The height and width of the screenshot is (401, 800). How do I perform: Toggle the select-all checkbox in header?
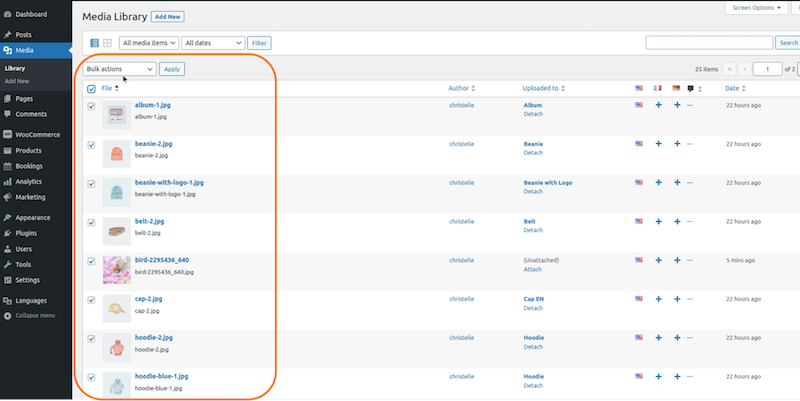point(91,89)
